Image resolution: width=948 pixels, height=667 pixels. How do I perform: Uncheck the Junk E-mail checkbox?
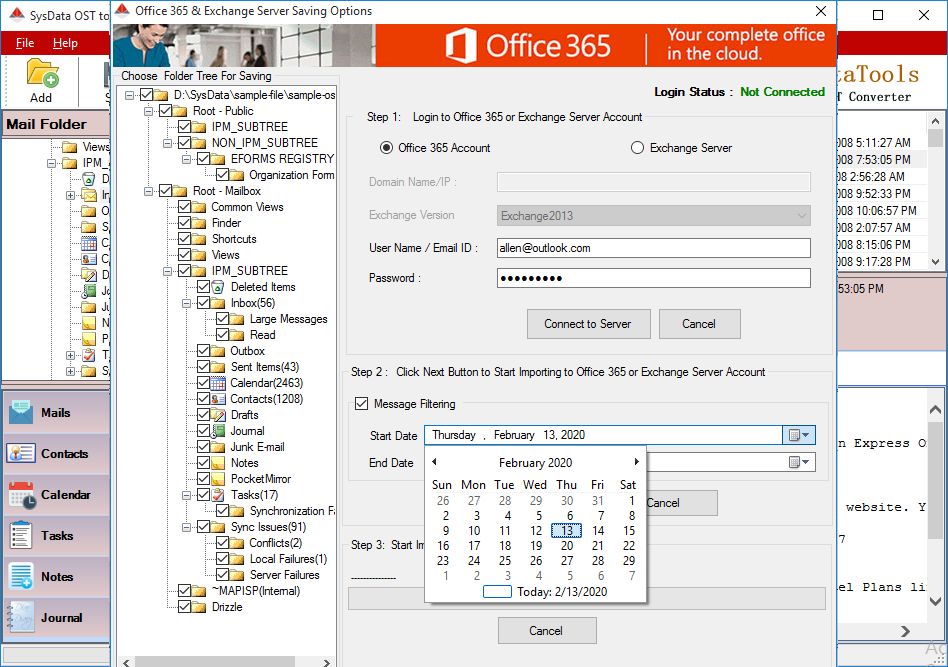click(x=203, y=447)
